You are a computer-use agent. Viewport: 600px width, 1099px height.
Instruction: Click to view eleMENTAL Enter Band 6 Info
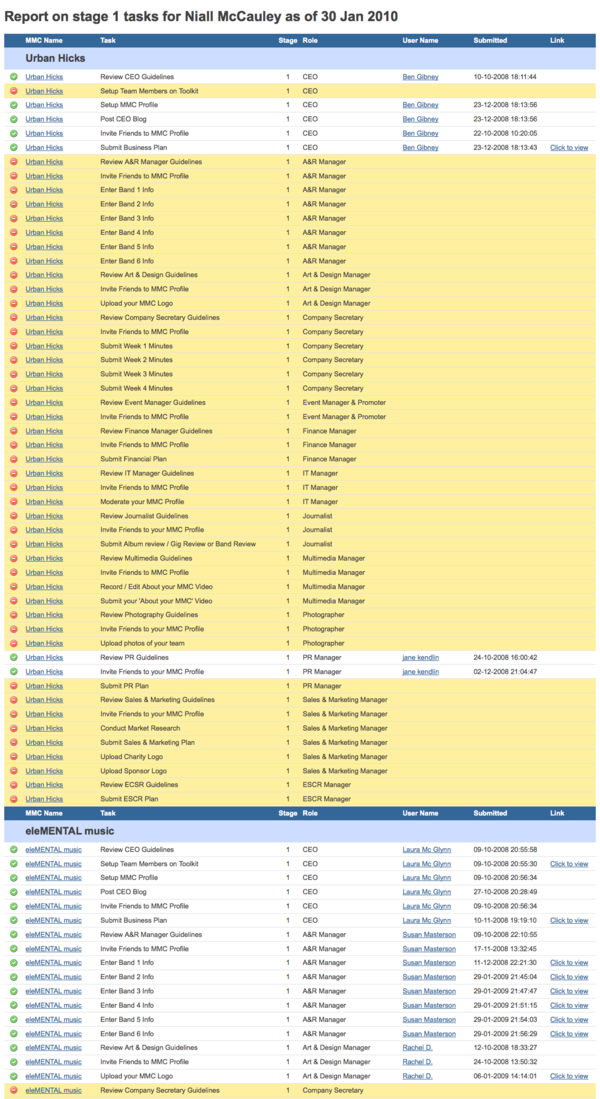click(569, 1033)
